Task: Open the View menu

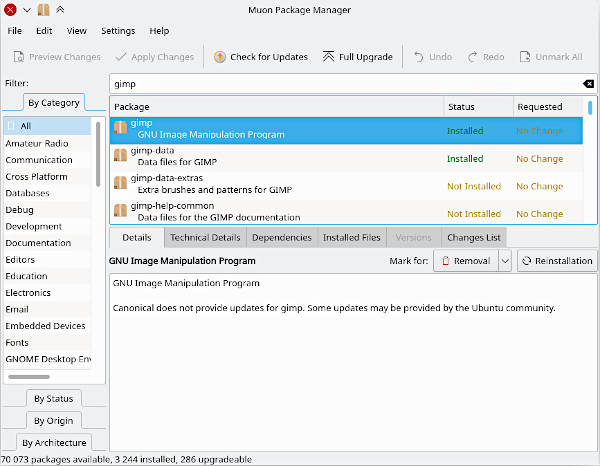Action: pyautogui.click(x=77, y=31)
